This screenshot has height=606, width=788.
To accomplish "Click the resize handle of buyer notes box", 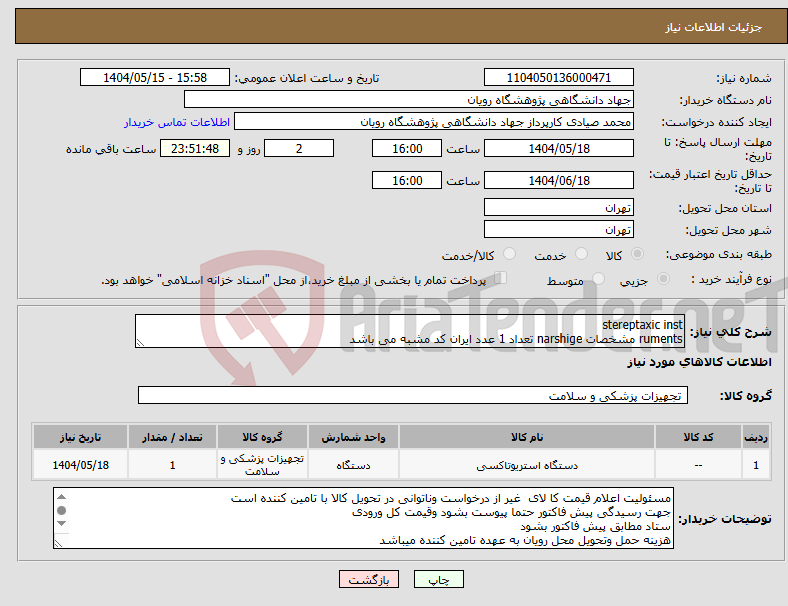I will click(58, 543).
